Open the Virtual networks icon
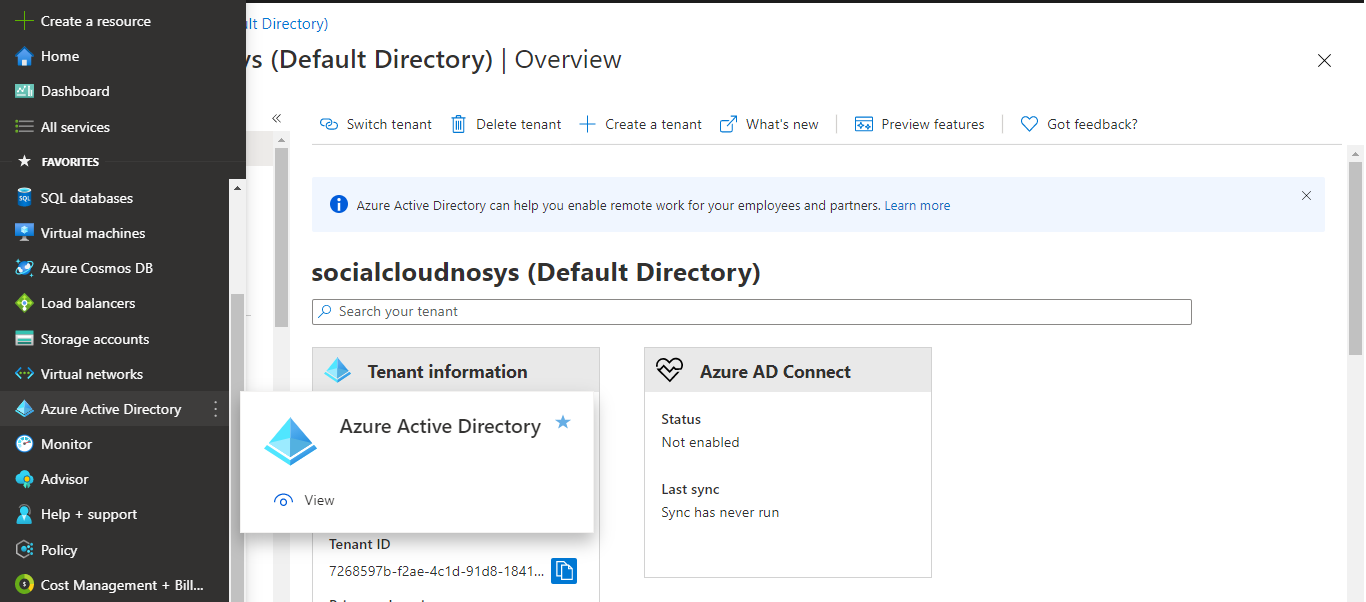Screen dimensions: 1366x602 click(x=24, y=374)
